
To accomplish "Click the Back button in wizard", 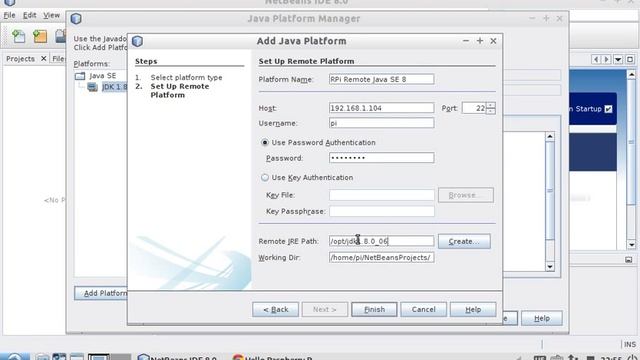I will [276, 309].
